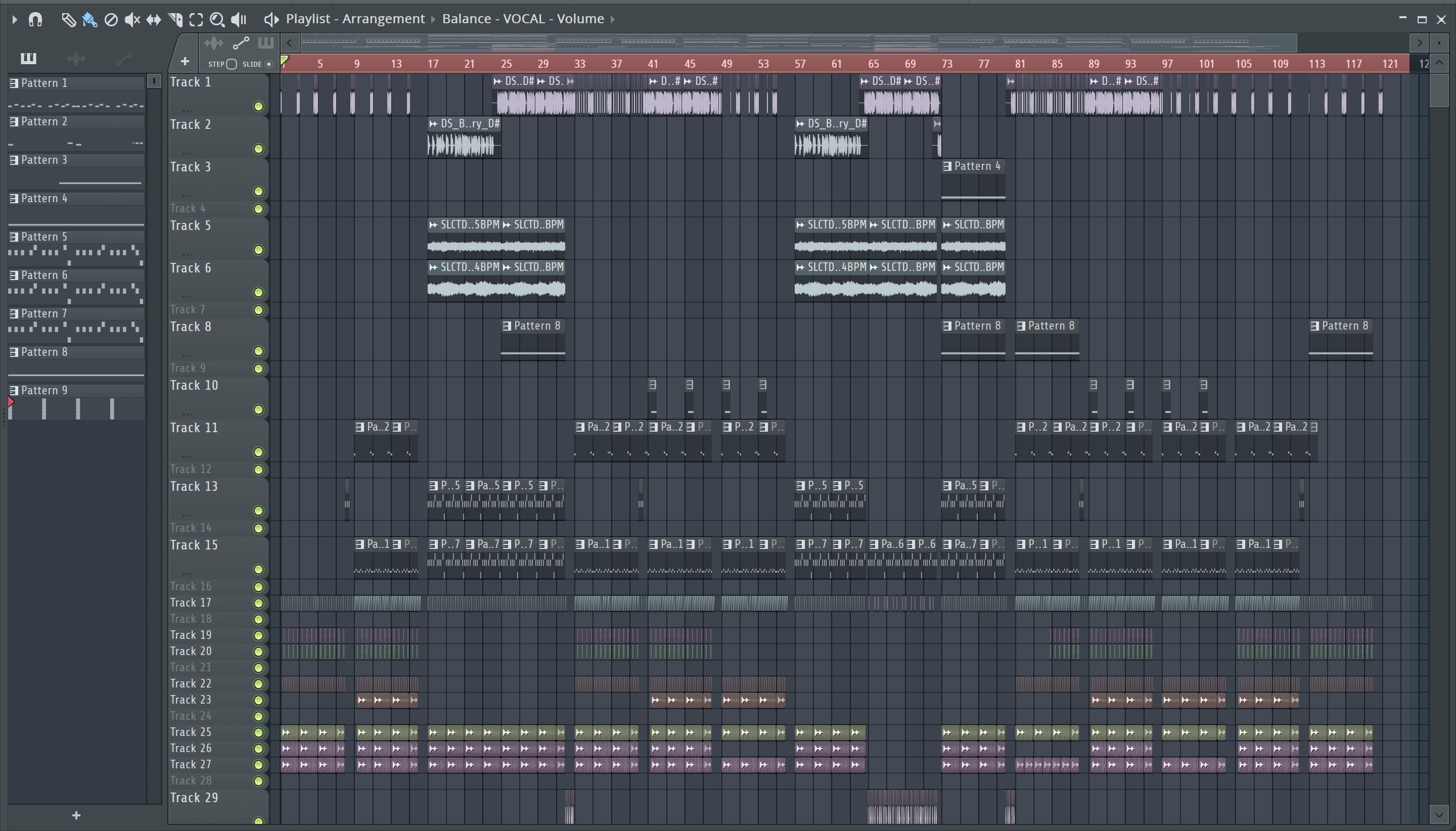Select Track 29 header
The height and width of the screenshot is (831, 1456).
tap(217, 807)
